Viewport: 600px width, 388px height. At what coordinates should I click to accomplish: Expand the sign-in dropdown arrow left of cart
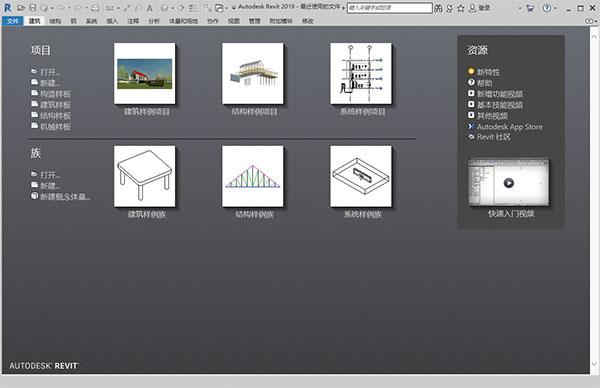click(x=520, y=8)
